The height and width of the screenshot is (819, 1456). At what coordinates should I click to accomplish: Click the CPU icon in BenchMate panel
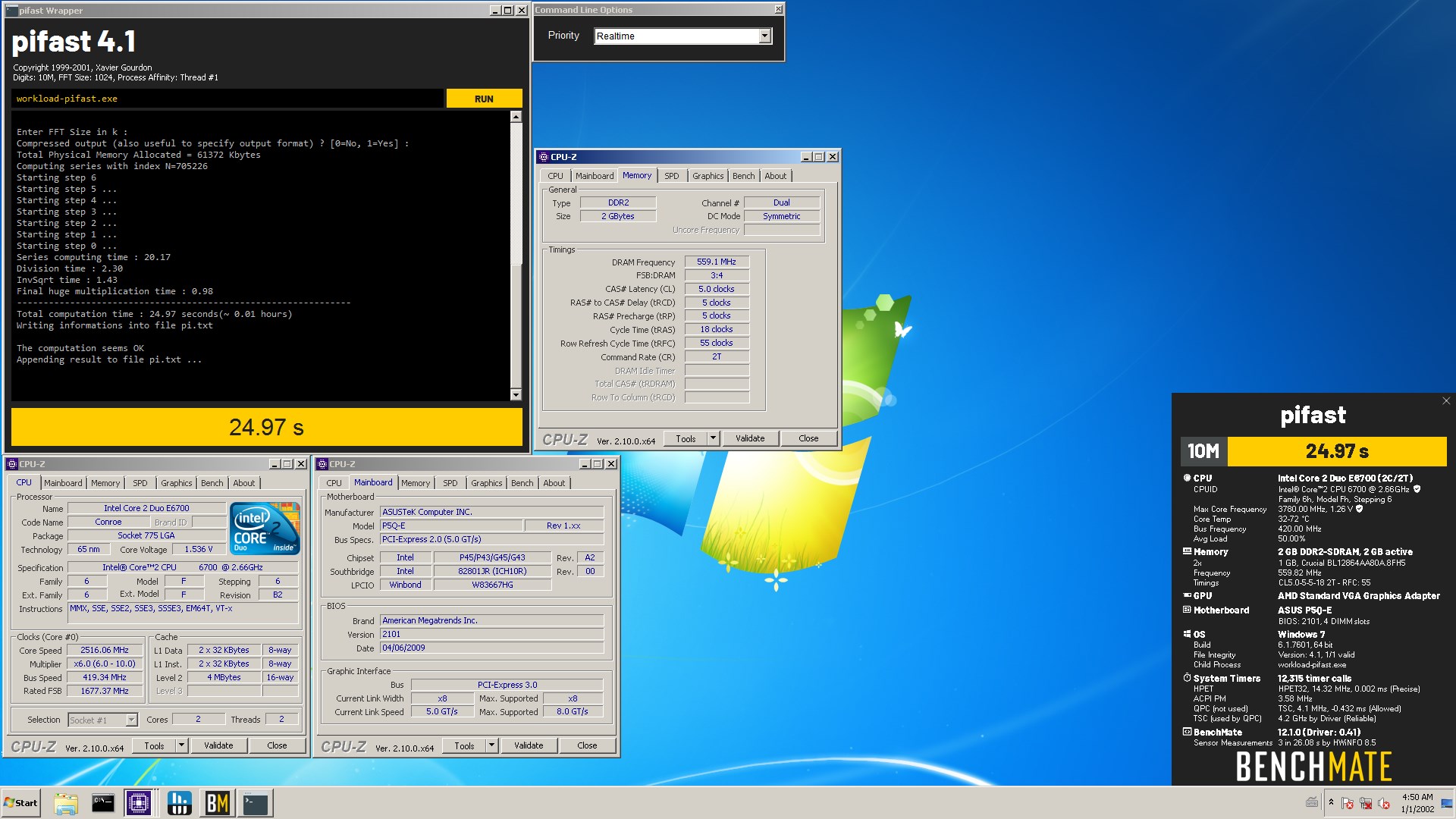pos(1187,478)
